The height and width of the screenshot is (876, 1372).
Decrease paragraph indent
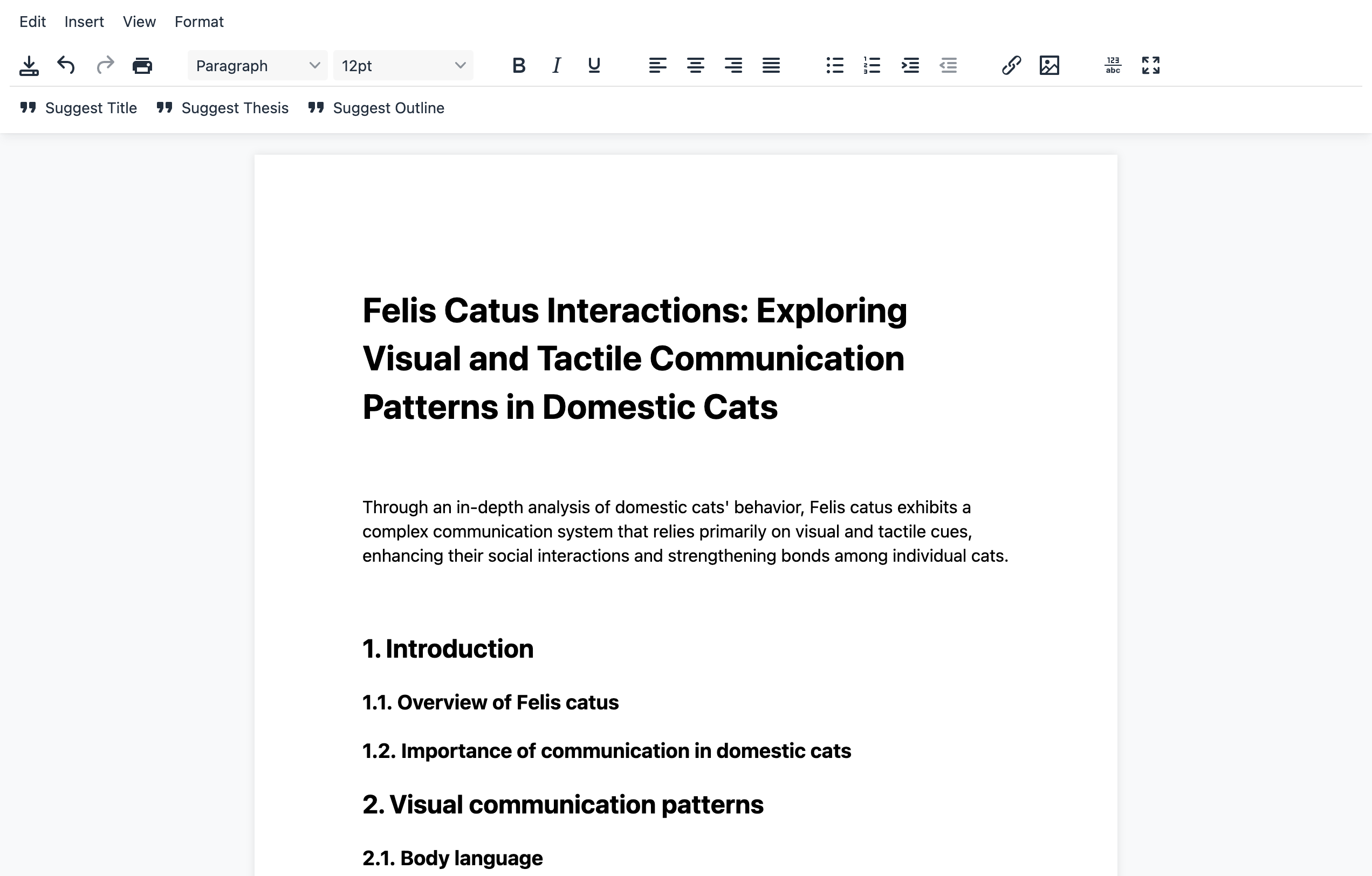(x=948, y=66)
